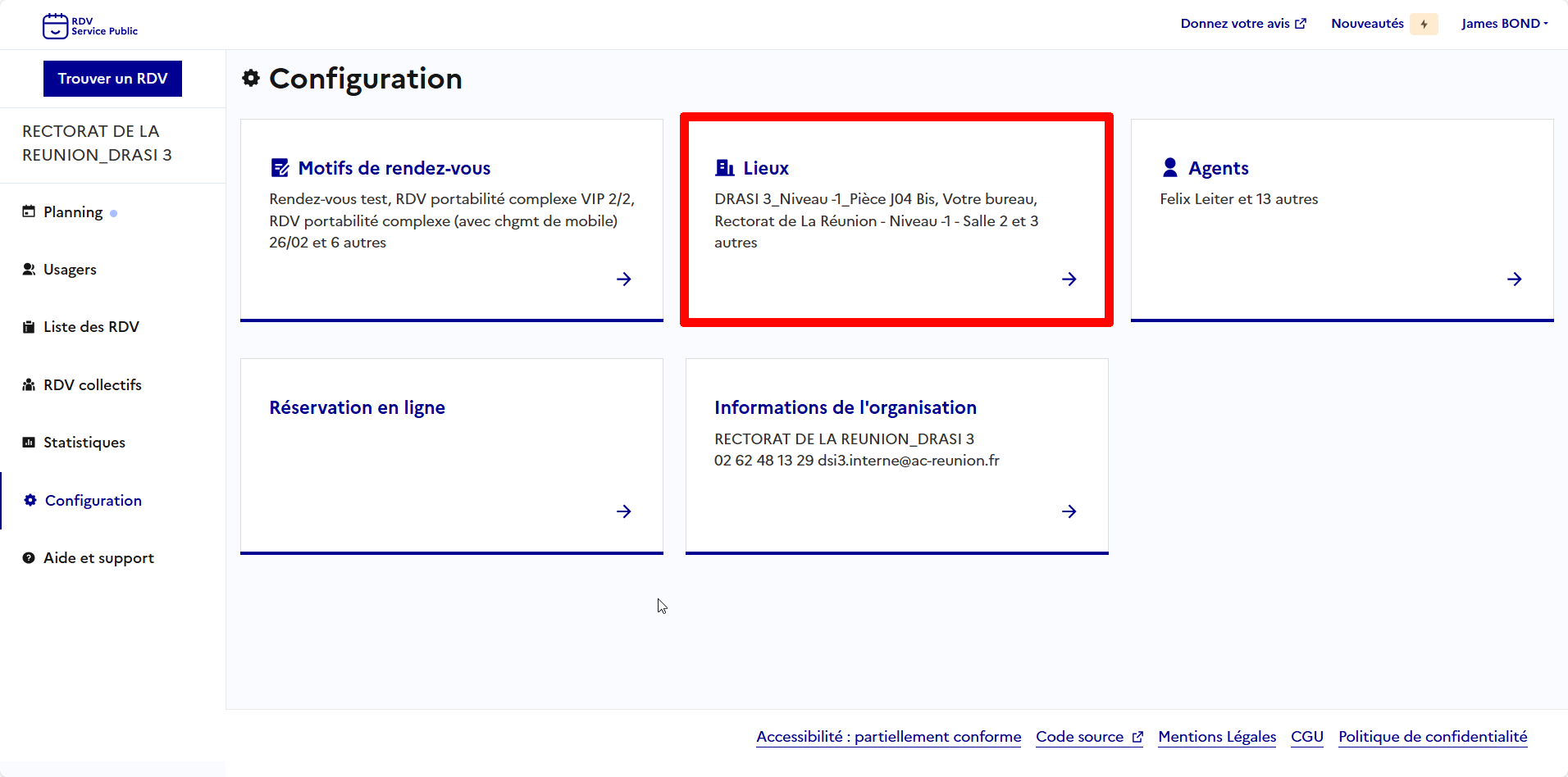Click the Lieux building icon

point(725,168)
